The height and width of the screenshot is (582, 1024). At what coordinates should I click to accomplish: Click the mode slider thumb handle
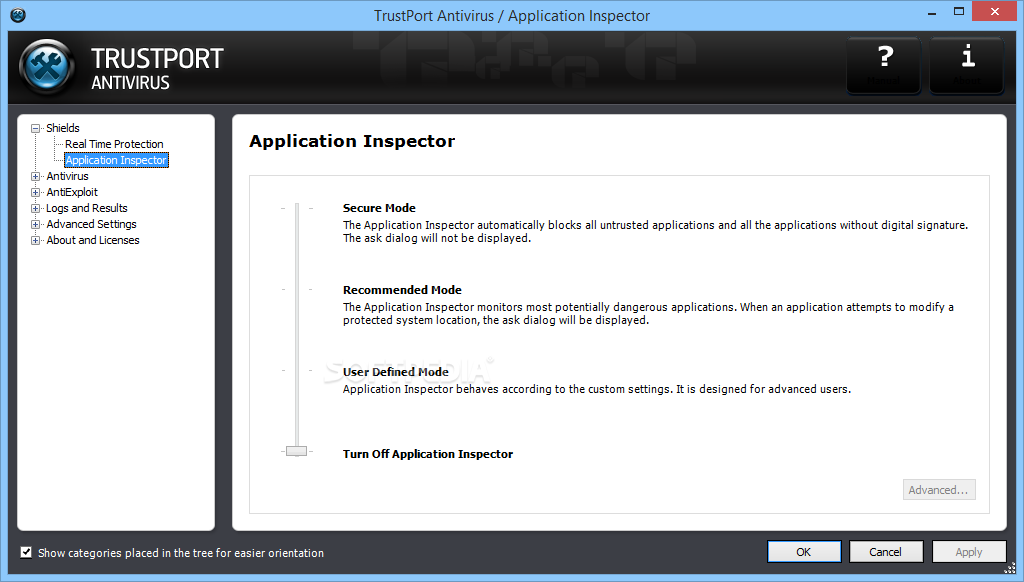[296, 451]
